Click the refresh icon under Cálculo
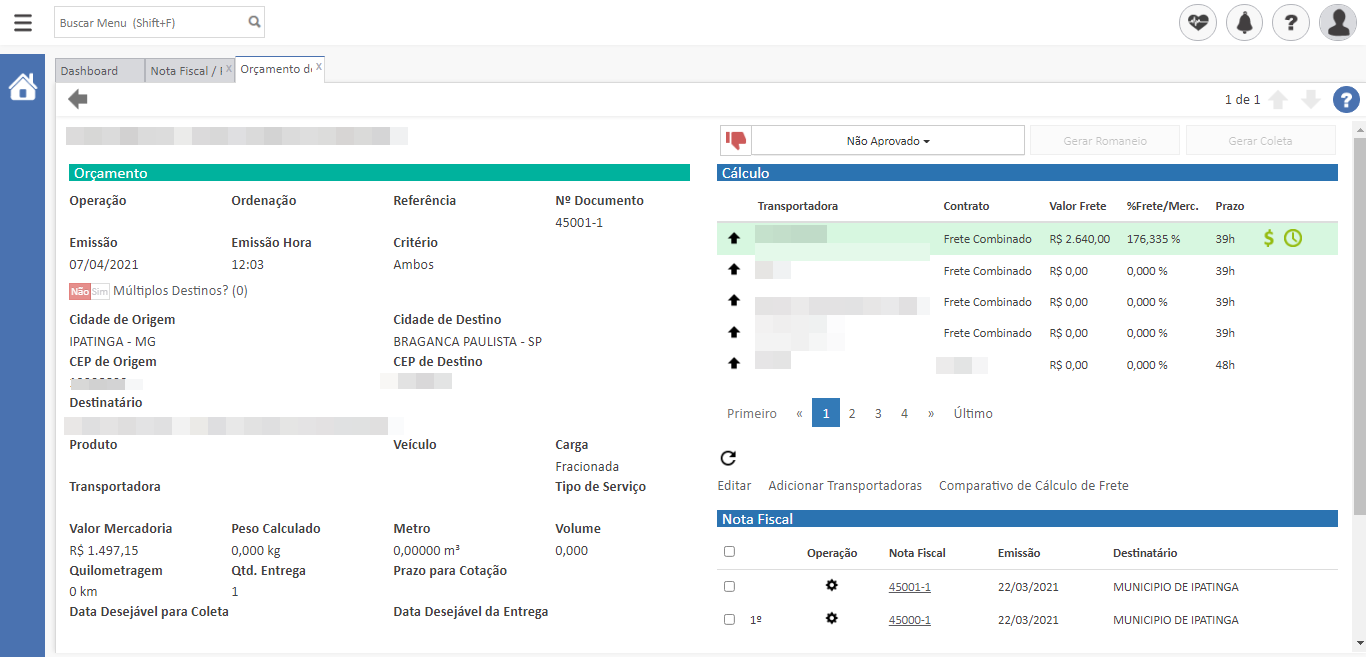This screenshot has width=1366, height=657. 728,458
